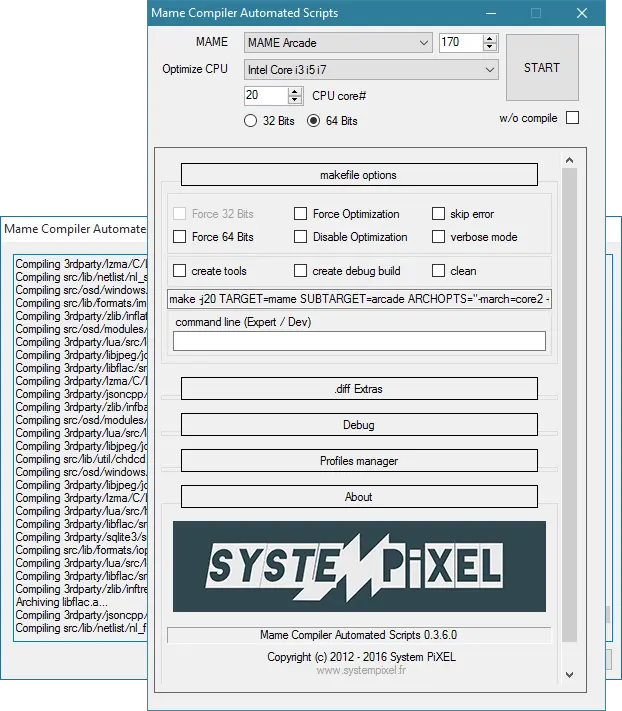Click the command line (Expert / Dev) field
Screen dimensions: 622x711
pos(359,341)
